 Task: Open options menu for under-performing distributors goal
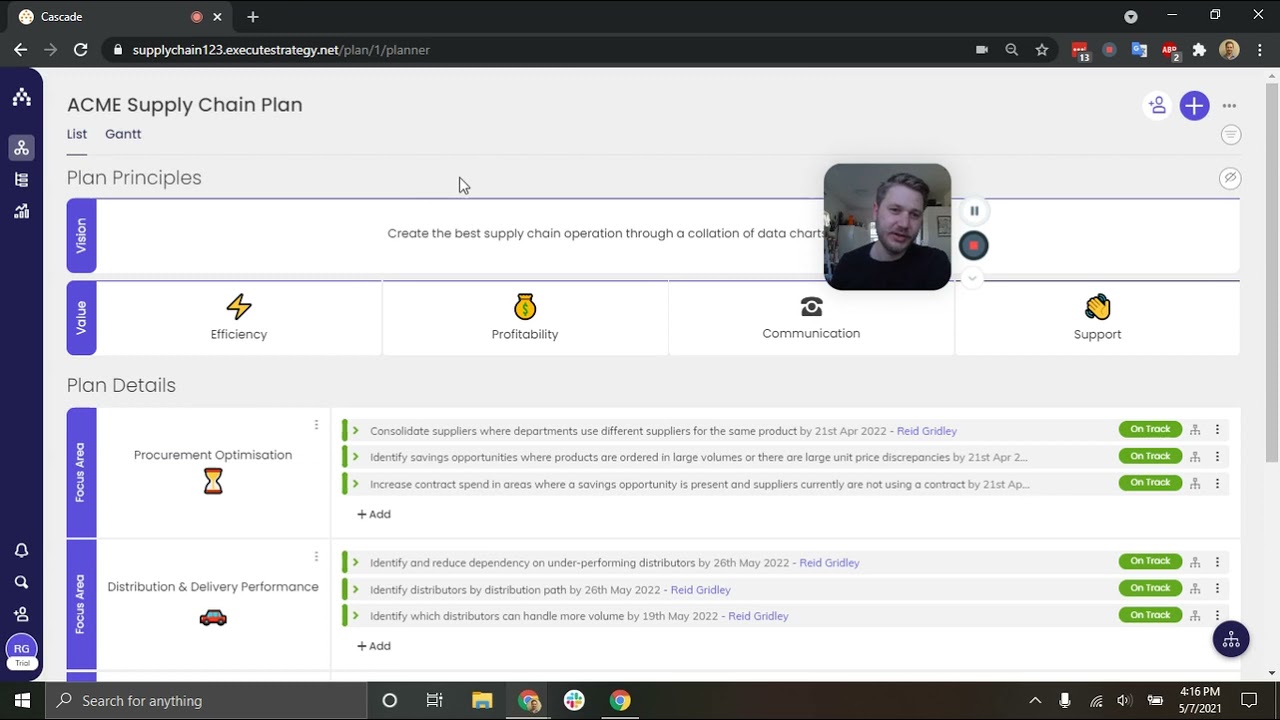[x=1217, y=562]
